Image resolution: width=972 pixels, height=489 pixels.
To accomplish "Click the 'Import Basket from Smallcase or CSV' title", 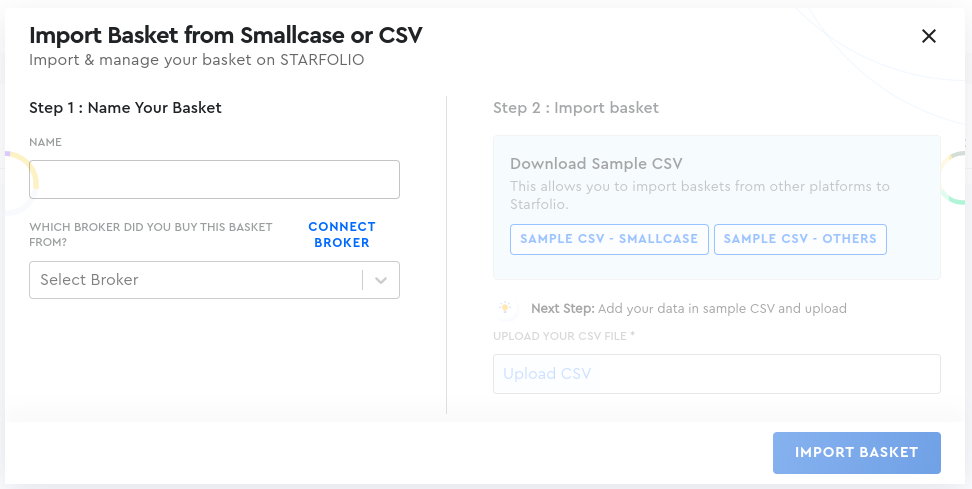I will coord(226,35).
